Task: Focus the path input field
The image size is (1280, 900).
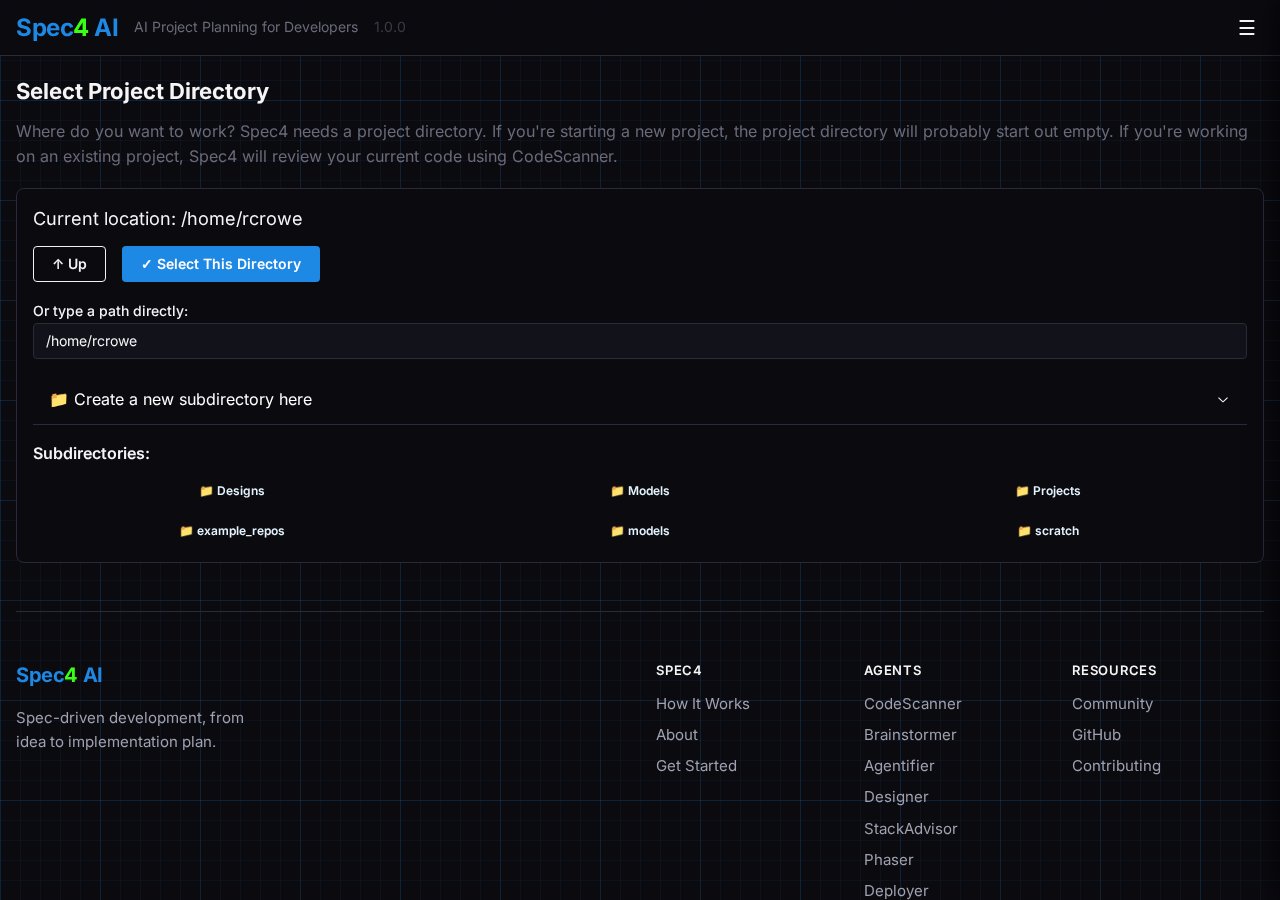Action: (640, 341)
